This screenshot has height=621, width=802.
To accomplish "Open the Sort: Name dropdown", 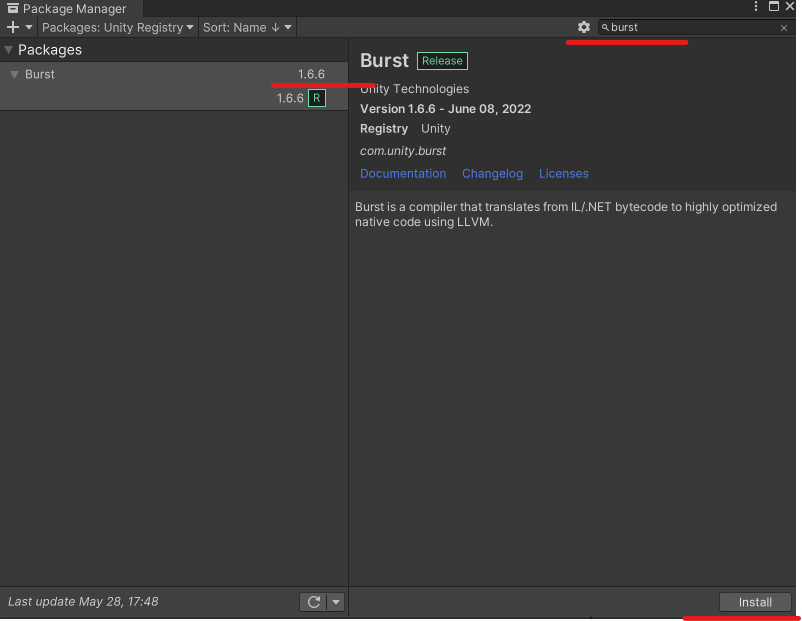I will pos(247,27).
